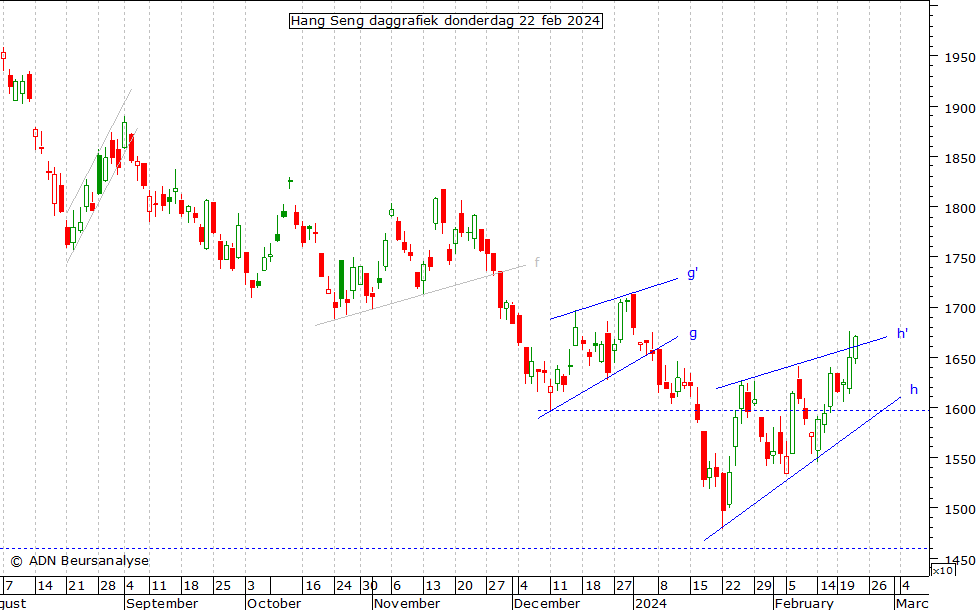
Task: Click the "x10" scale multiplier label
Action: point(942,571)
